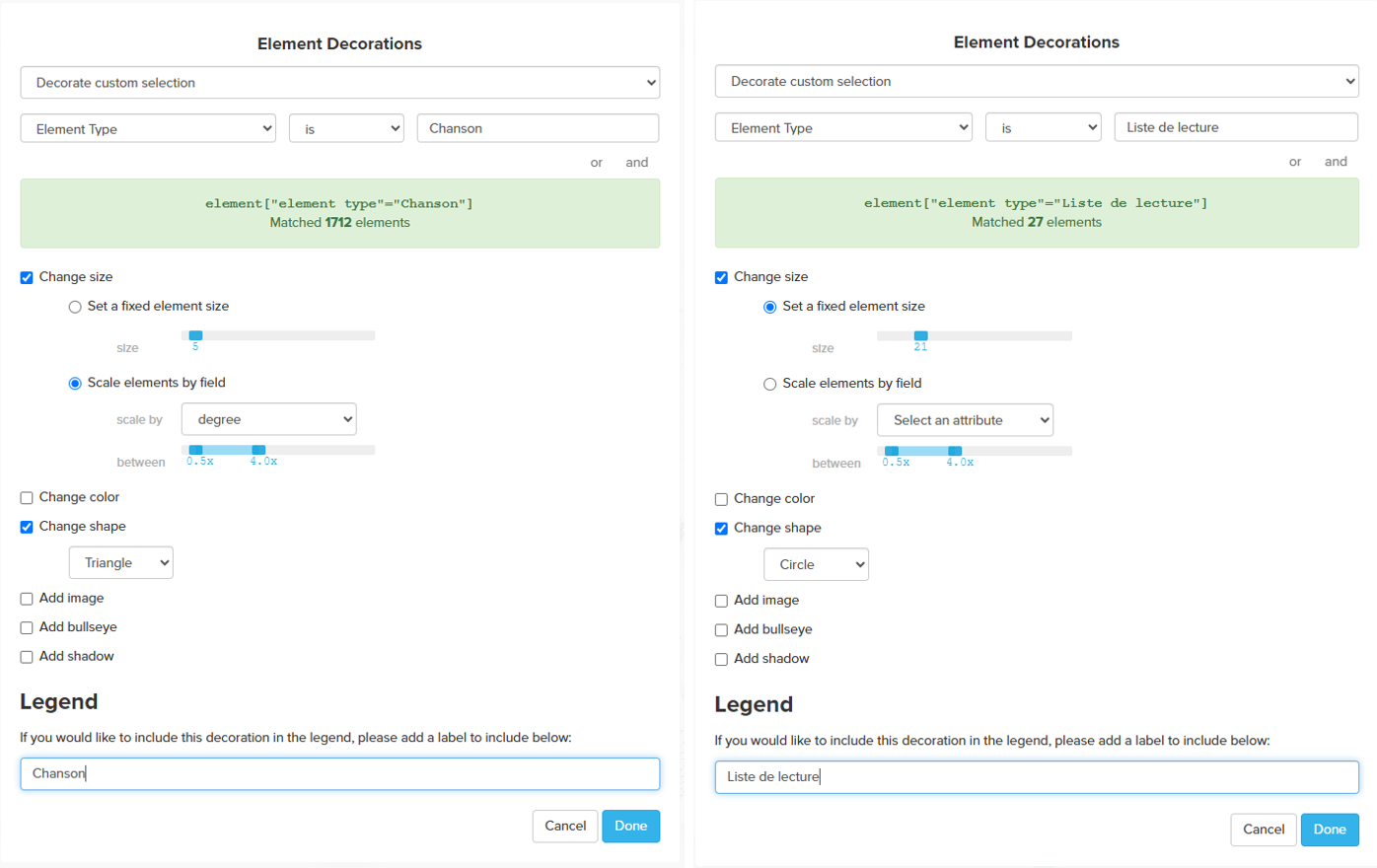Click 0.5x range handle in Chanson panel
Image resolution: width=1377 pixels, height=868 pixels.
point(195,450)
